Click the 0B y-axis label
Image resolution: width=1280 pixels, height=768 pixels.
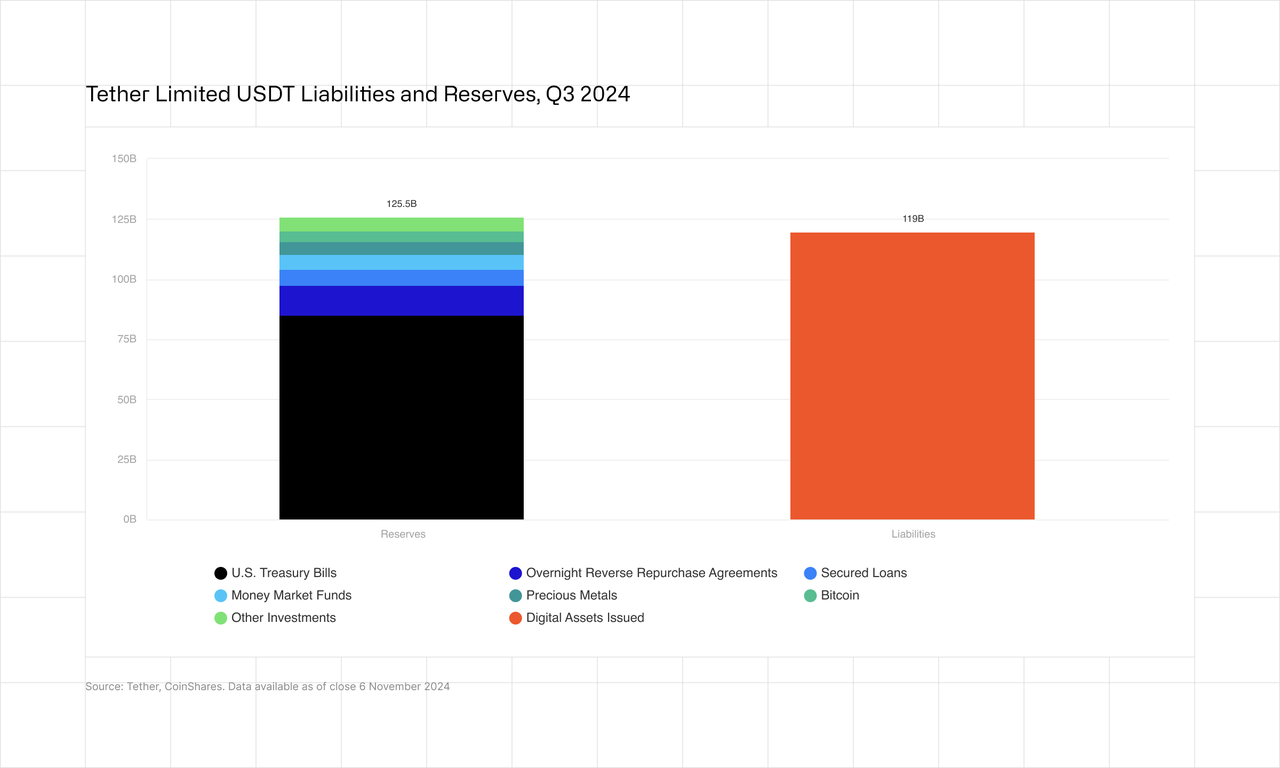point(130,519)
